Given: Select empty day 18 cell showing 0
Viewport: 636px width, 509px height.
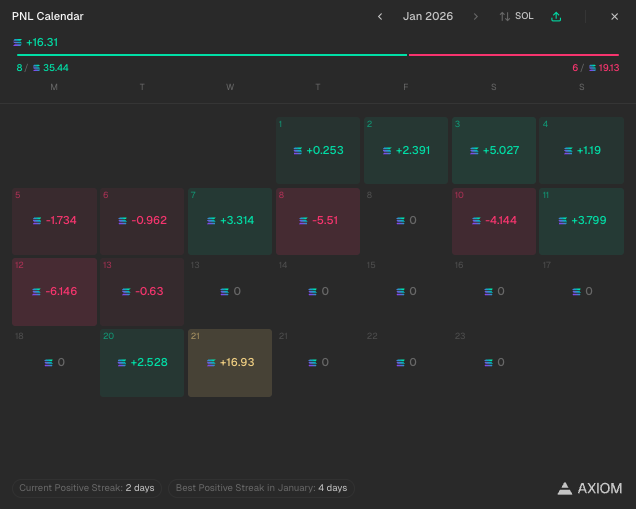Looking at the screenshot, I should coord(54,363).
